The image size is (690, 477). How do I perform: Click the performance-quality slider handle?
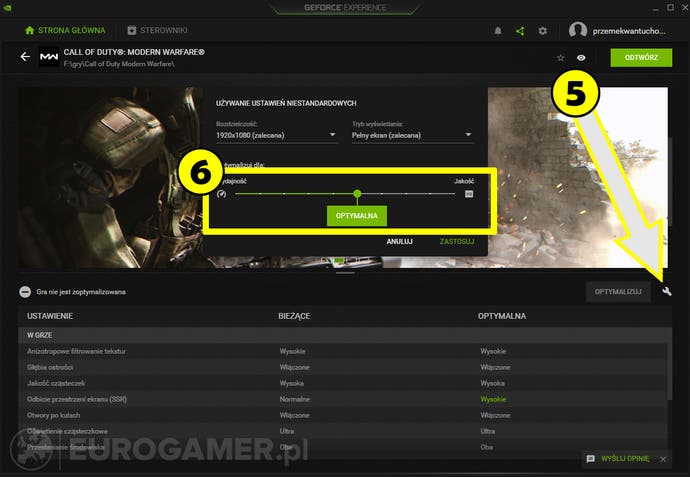(357, 194)
